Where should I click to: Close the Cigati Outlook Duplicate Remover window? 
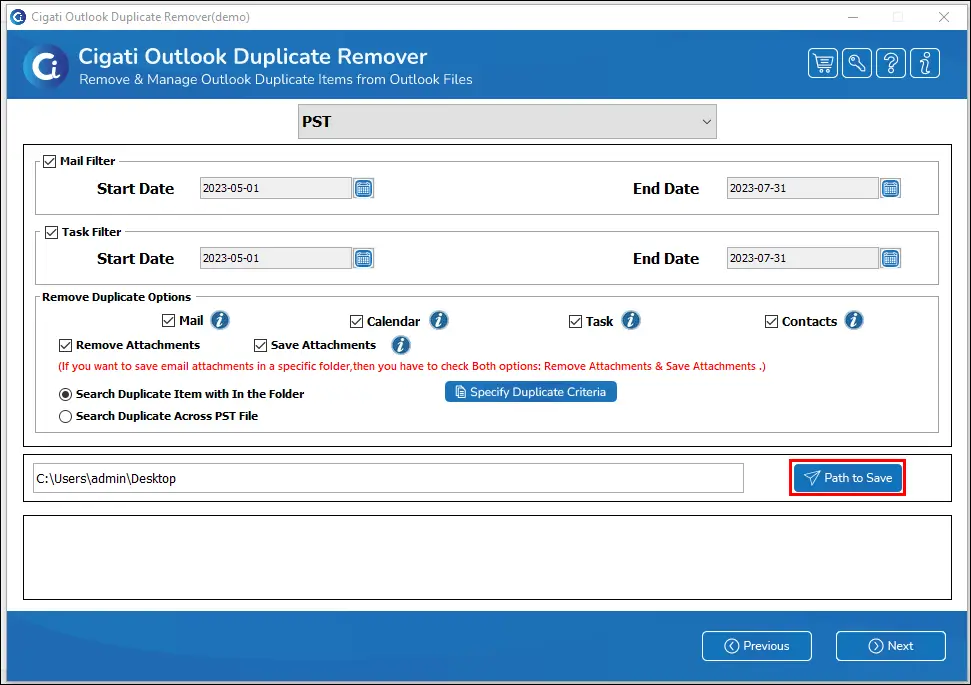tap(944, 17)
